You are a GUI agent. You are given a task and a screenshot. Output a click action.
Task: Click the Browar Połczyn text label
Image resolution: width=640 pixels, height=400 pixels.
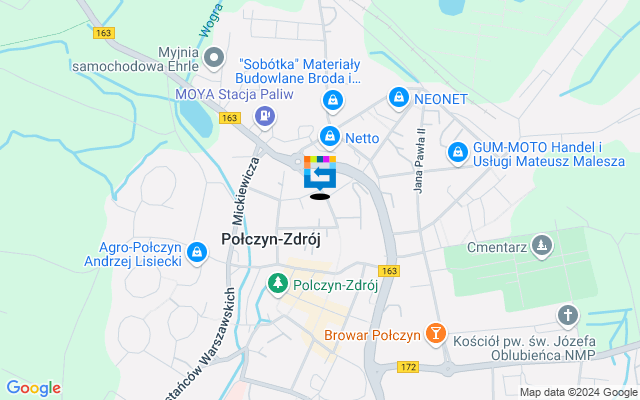tap(372, 336)
